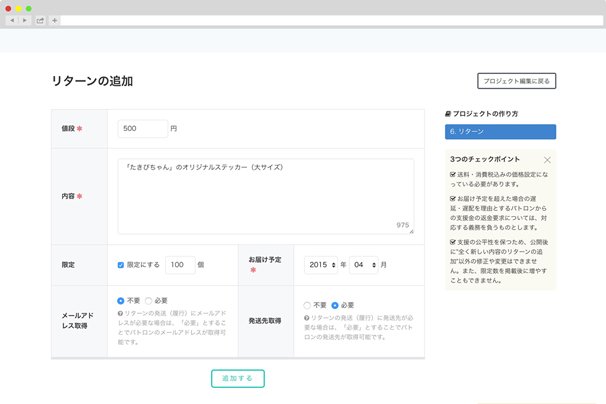
Task: Select 必要 for メールアドレス取得
Action: 150,300
